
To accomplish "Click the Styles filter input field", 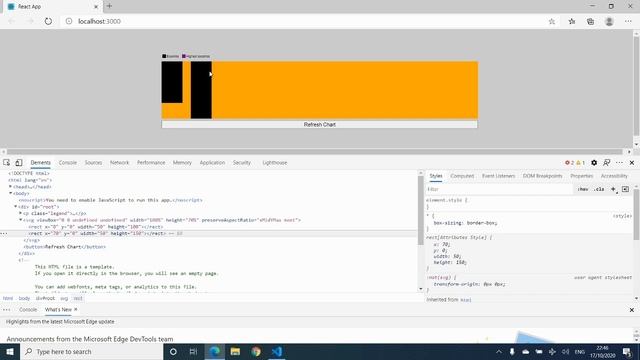I will [499, 189].
